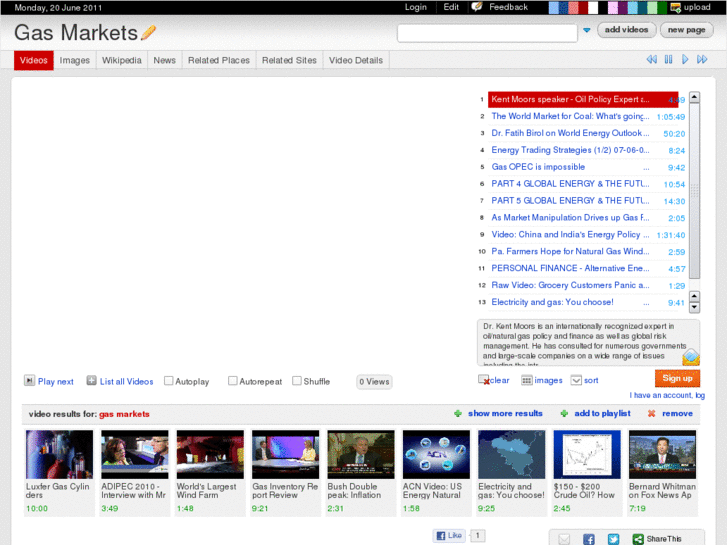
Task: Open the Related Sites tab
Action: click(289, 60)
